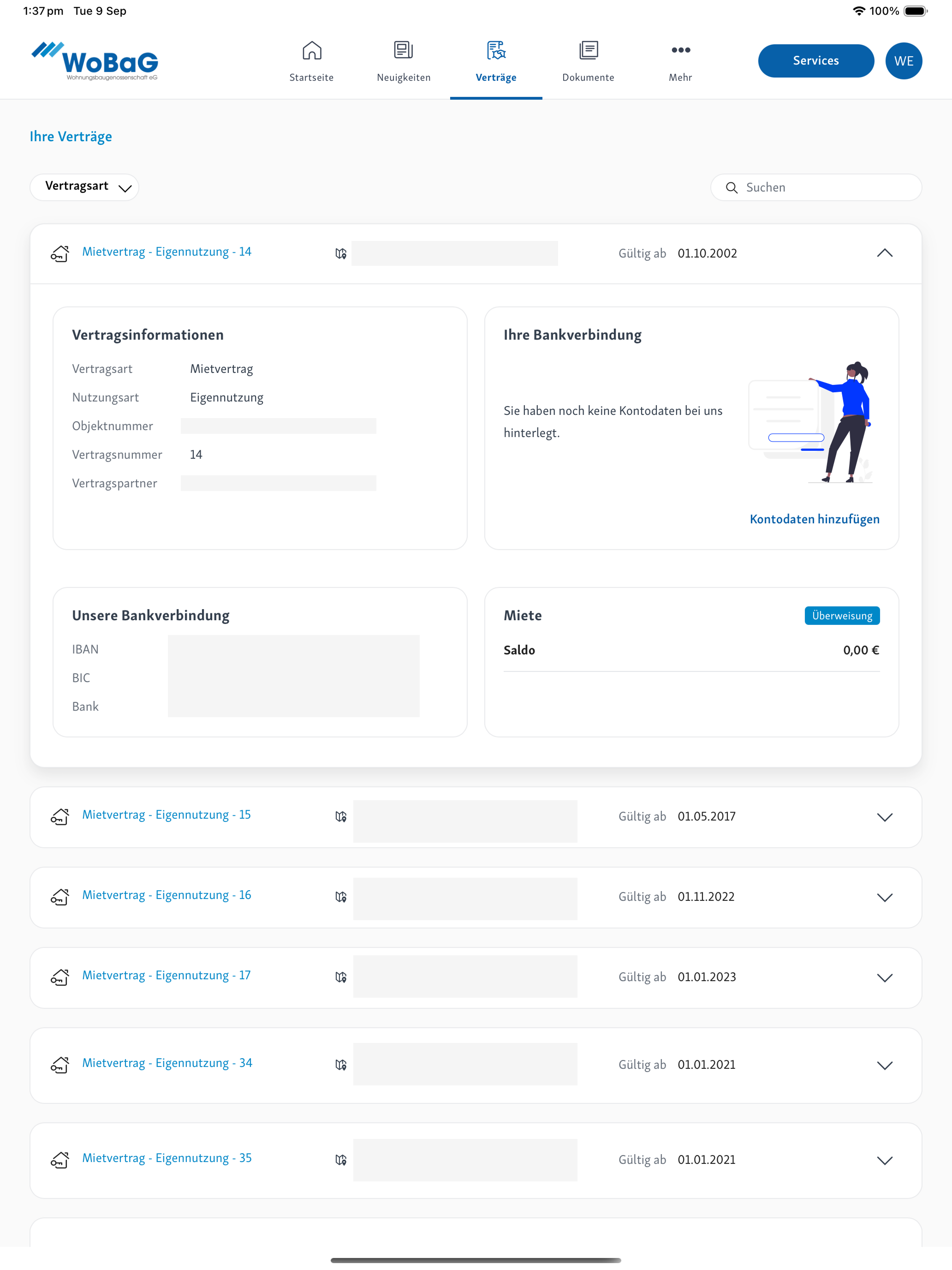Expand contract 15 with chevron
Viewport: 952px width, 1270px height.
click(884, 817)
